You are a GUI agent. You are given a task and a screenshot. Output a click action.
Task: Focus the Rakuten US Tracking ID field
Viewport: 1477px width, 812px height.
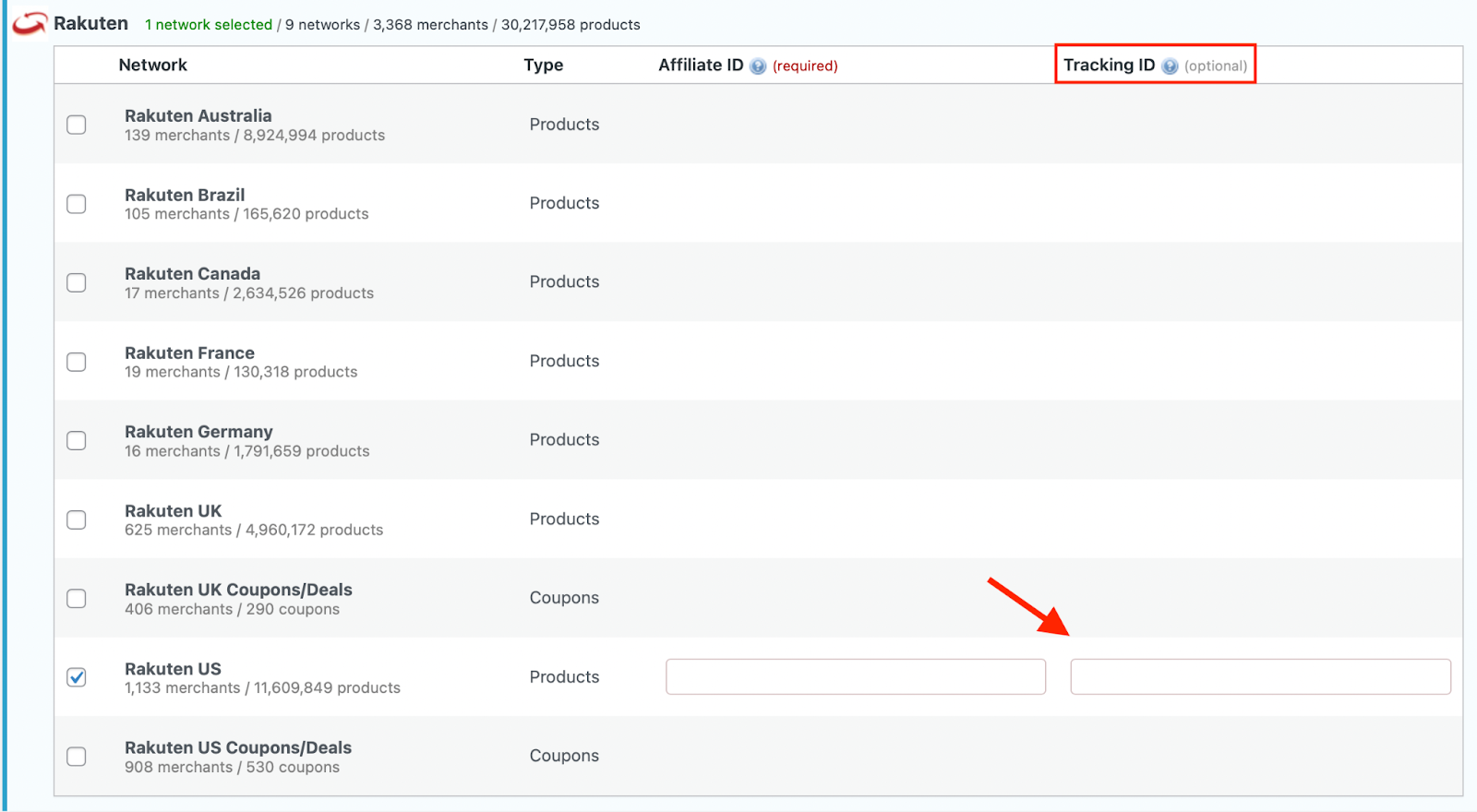point(1260,676)
